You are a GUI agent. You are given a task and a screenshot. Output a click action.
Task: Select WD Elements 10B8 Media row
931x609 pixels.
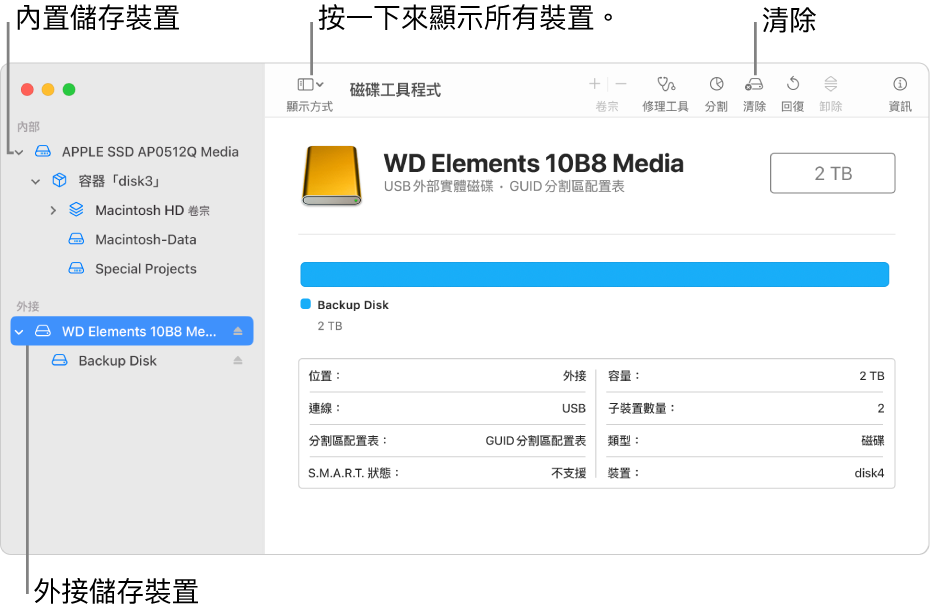(132, 331)
